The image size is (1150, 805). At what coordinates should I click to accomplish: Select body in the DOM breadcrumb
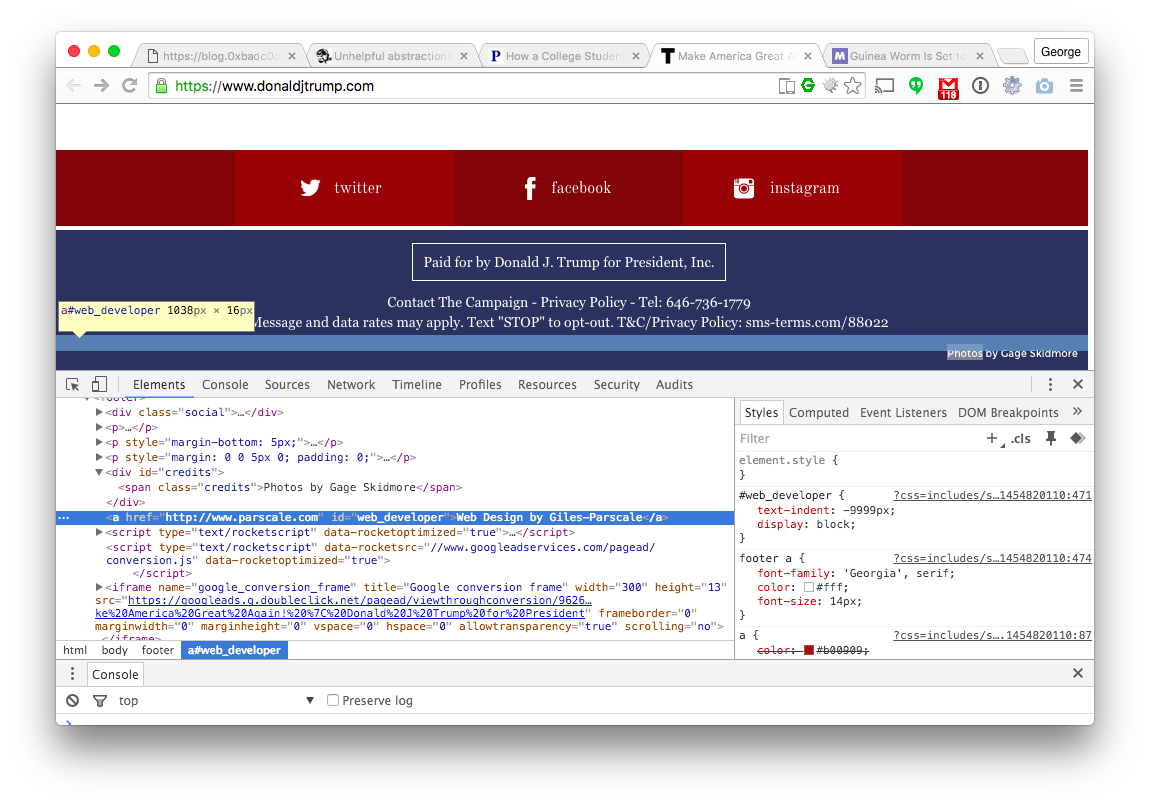[114, 650]
